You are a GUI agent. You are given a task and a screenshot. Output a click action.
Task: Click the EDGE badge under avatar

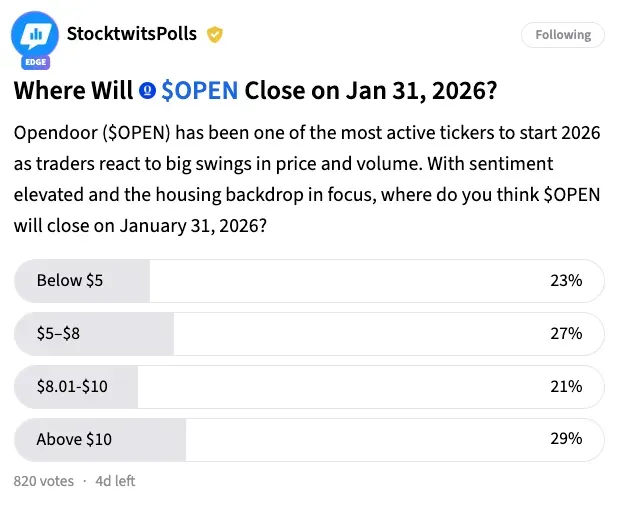point(34,60)
